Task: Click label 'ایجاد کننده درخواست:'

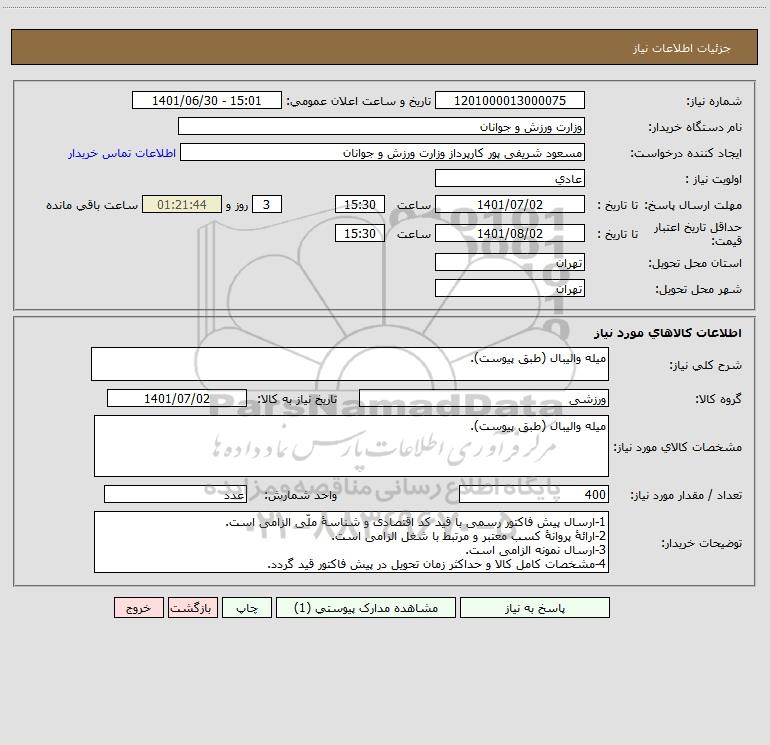Action: (686, 153)
